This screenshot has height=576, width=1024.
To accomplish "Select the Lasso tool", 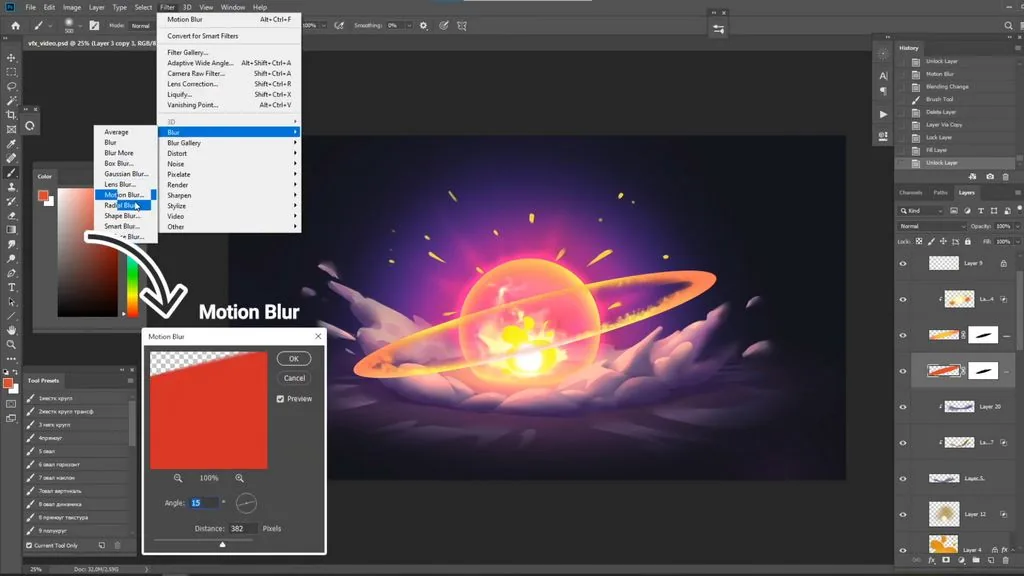I will pyautogui.click(x=11, y=86).
